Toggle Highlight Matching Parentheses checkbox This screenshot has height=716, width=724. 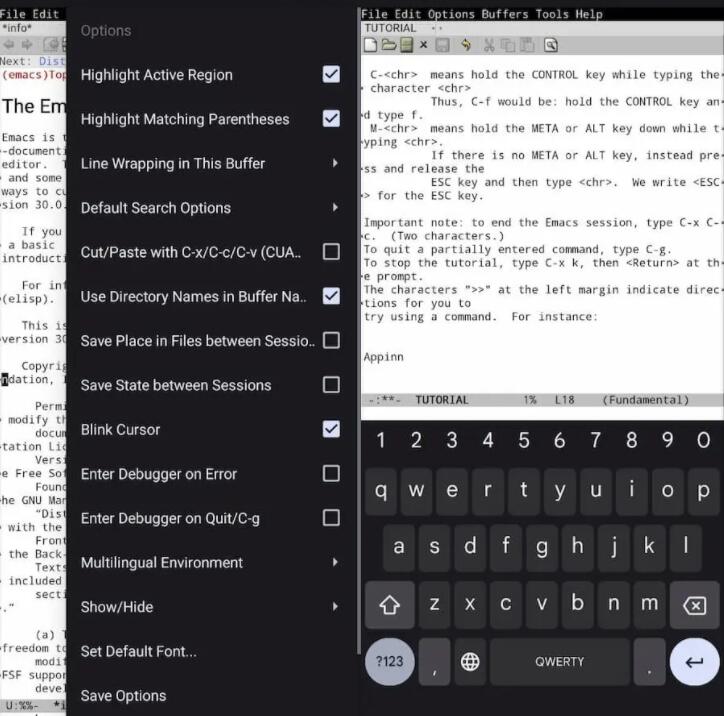coord(331,119)
